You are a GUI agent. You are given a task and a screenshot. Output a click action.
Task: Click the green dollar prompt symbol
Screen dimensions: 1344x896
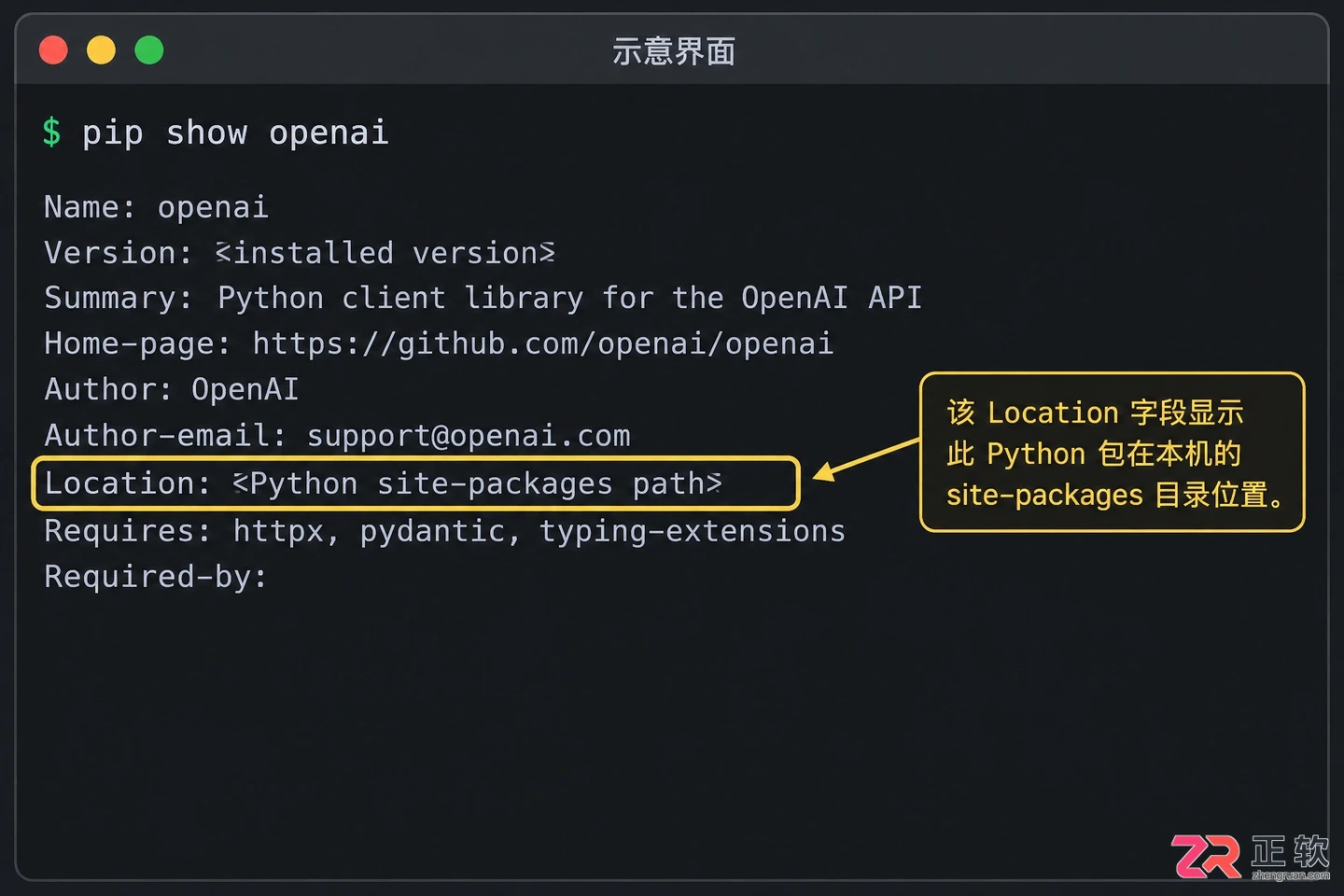51,132
